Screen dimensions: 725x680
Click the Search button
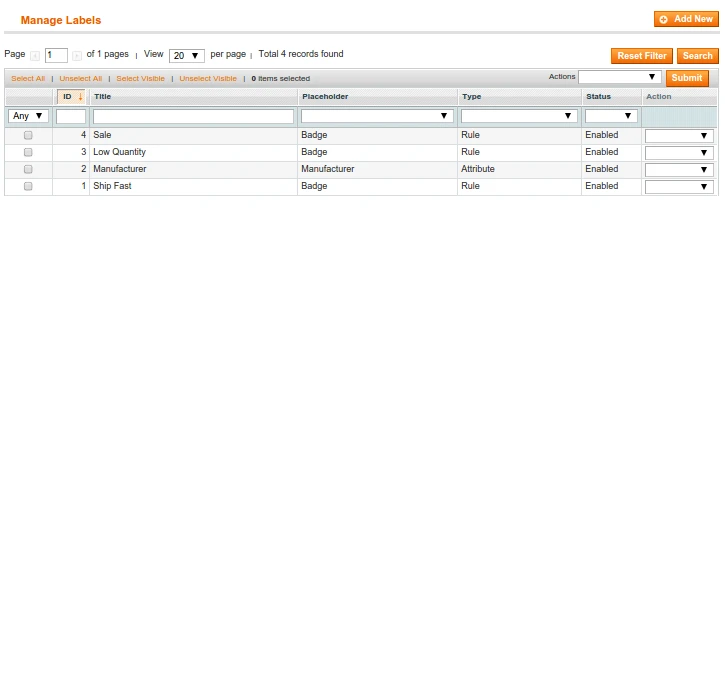697,56
